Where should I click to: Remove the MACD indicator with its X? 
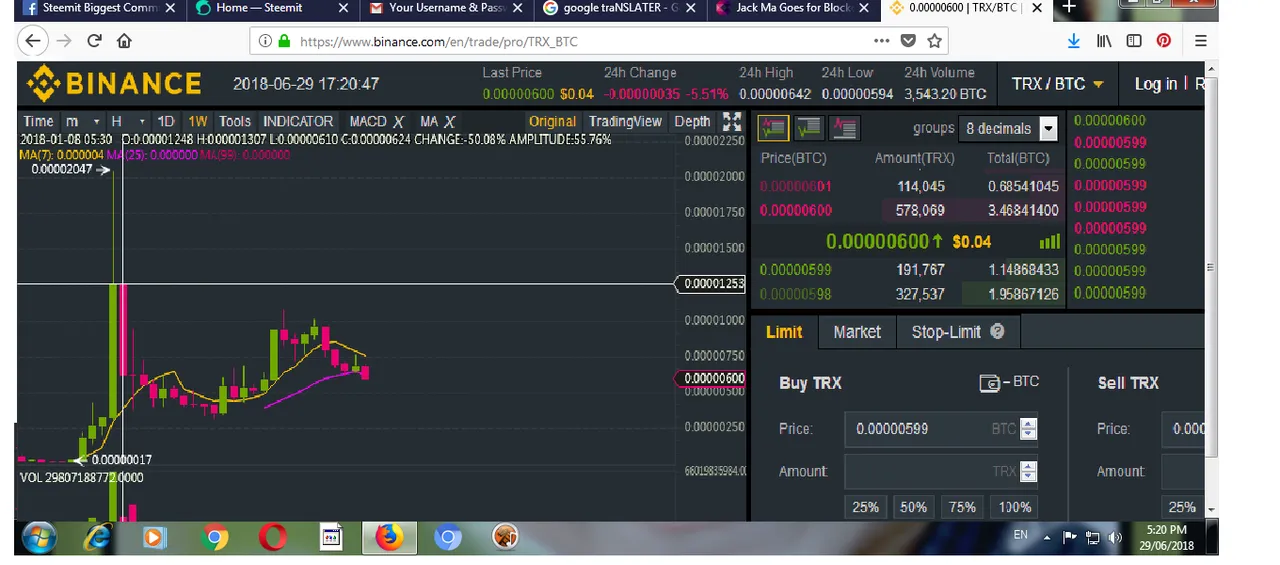pyautogui.click(x=398, y=122)
